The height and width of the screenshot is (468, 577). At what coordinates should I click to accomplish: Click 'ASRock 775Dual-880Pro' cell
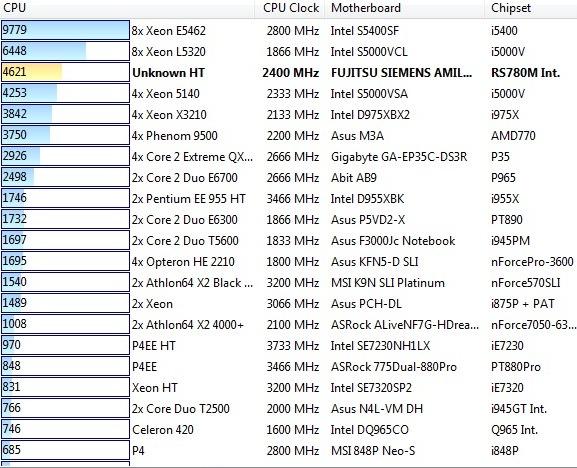click(394, 366)
